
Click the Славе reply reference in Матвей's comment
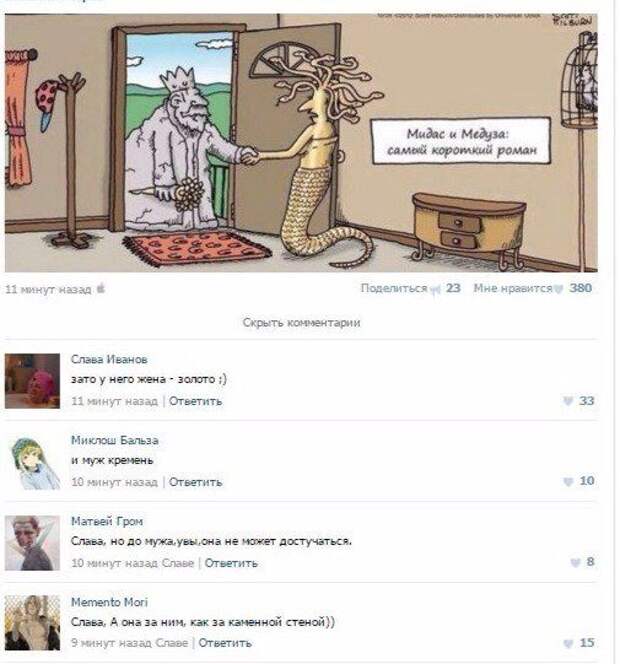pyautogui.click(x=178, y=563)
